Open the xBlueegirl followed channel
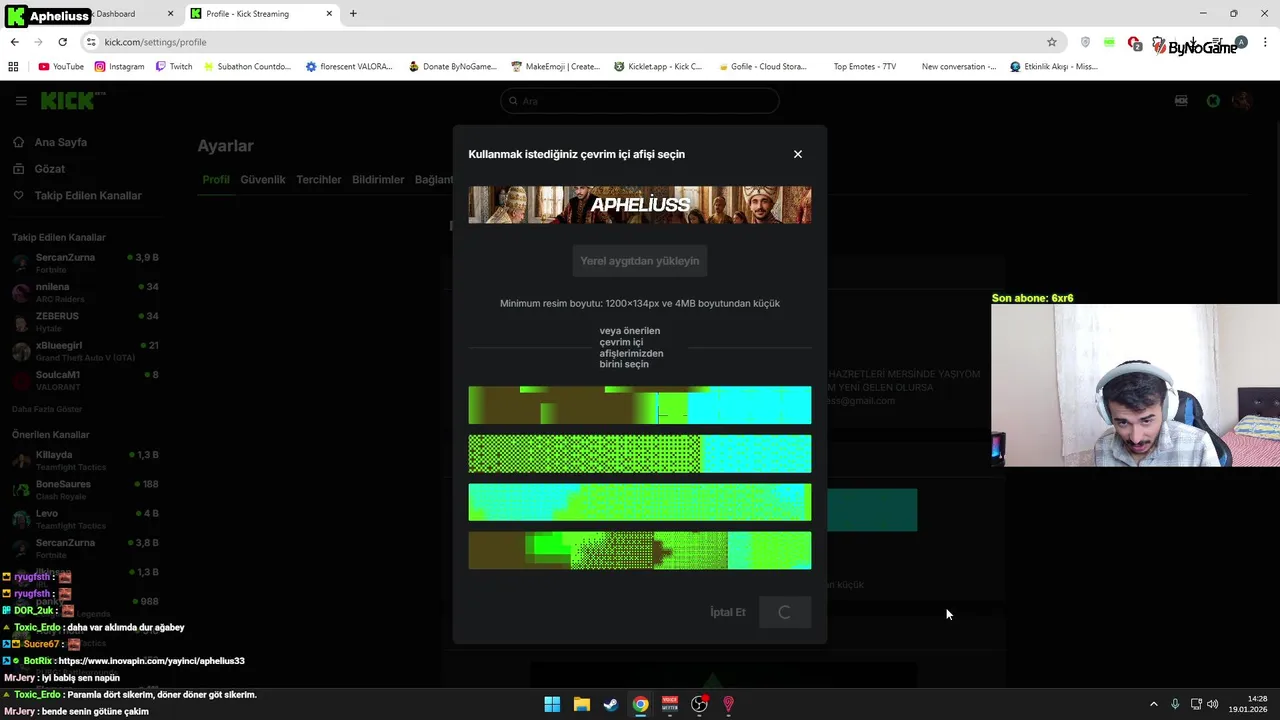Image resolution: width=1280 pixels, height=720 pixels. [x=85, y=351]
